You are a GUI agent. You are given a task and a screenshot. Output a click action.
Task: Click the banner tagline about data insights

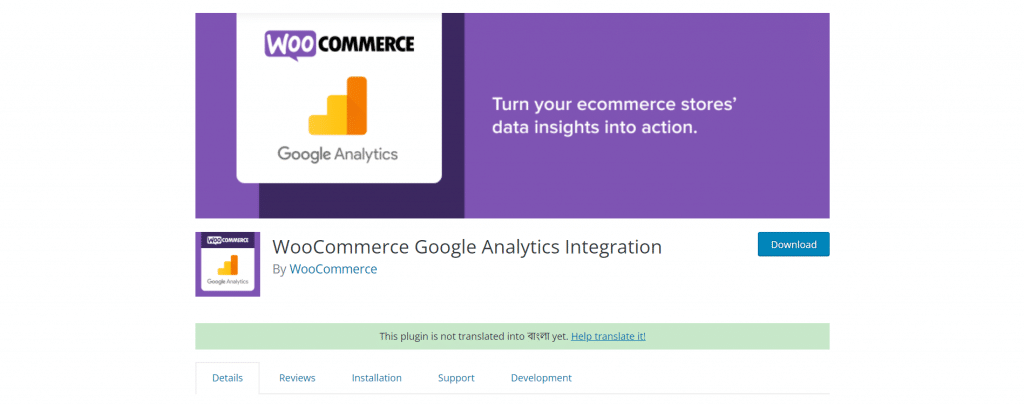pyautogui.click(x=595, y=116)
